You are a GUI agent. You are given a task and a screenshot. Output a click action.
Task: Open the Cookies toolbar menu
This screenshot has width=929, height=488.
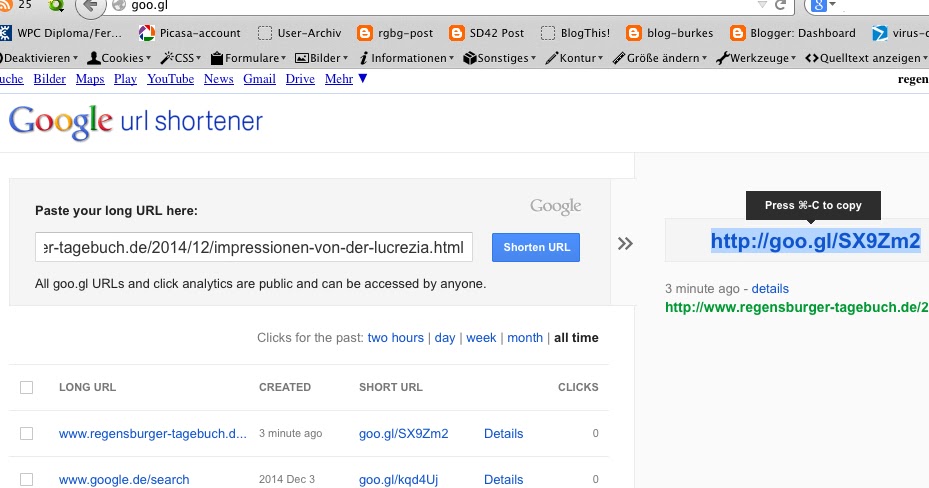point(119,58)
